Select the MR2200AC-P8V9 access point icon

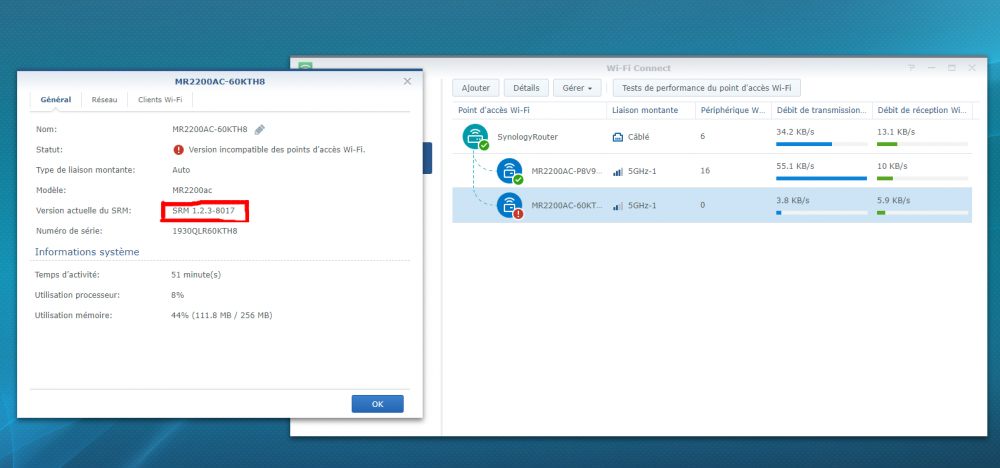pos(510,171)
